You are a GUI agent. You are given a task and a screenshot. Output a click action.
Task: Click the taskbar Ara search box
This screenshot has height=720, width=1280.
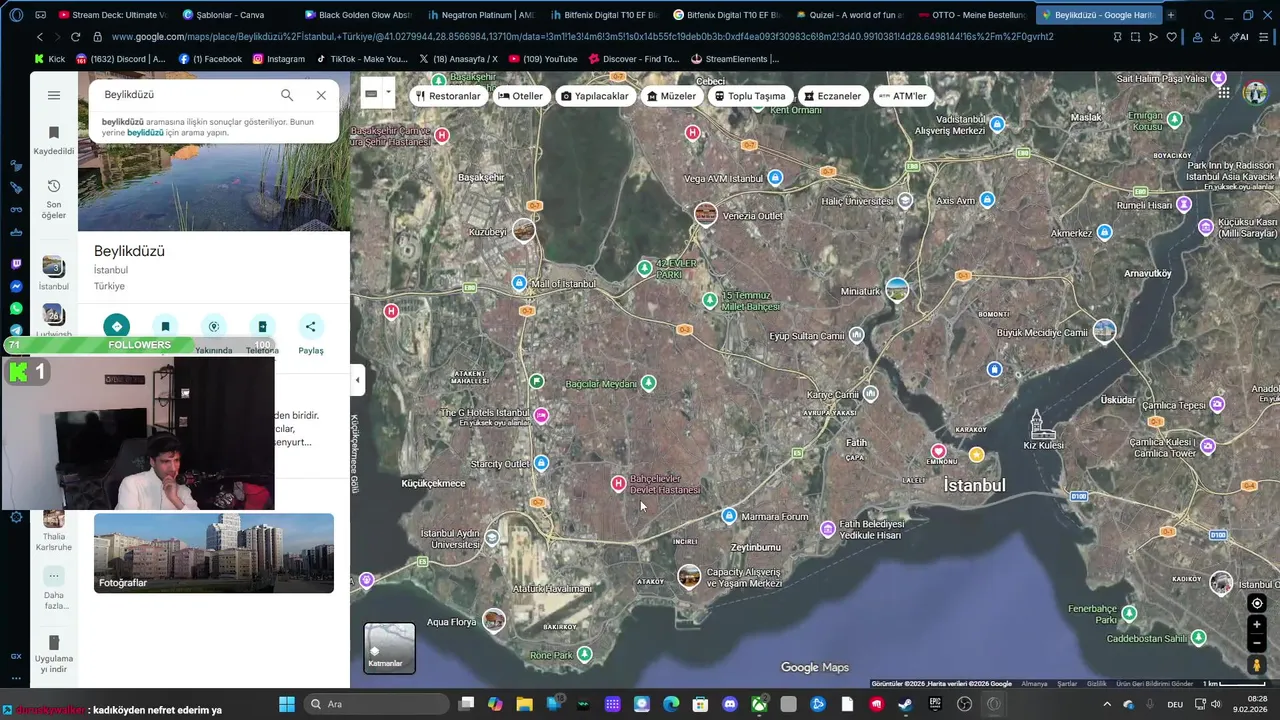pos(377,704)
